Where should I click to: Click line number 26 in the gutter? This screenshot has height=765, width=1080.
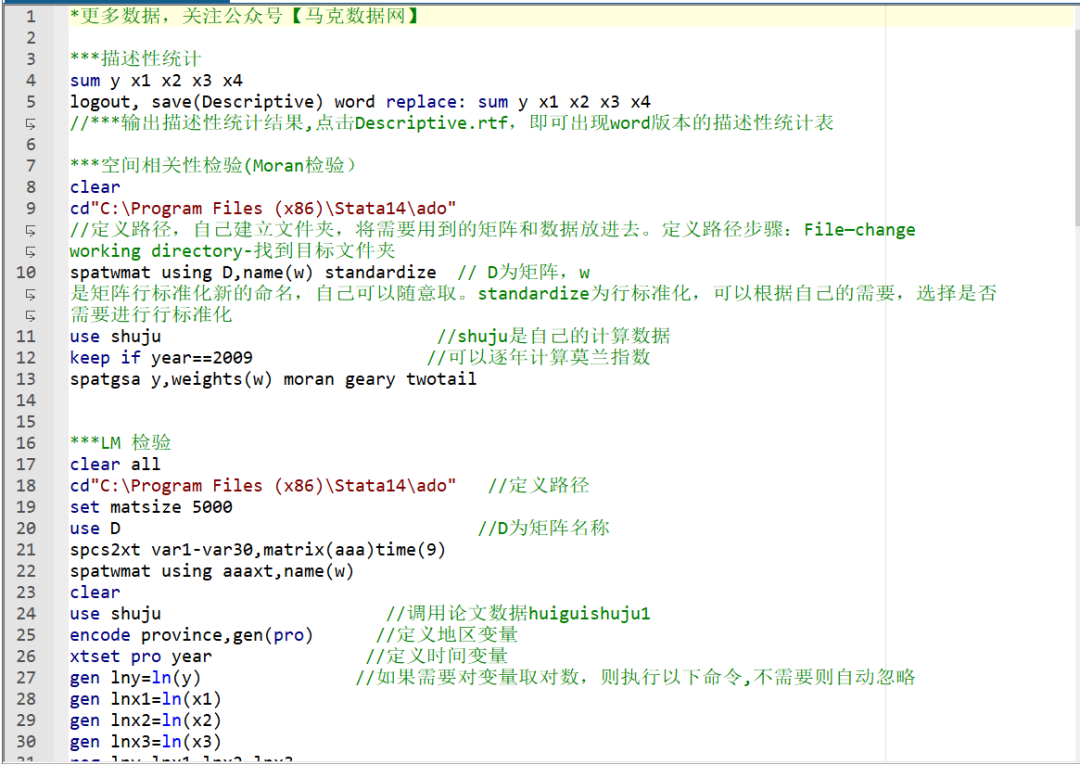pos(26,657)
